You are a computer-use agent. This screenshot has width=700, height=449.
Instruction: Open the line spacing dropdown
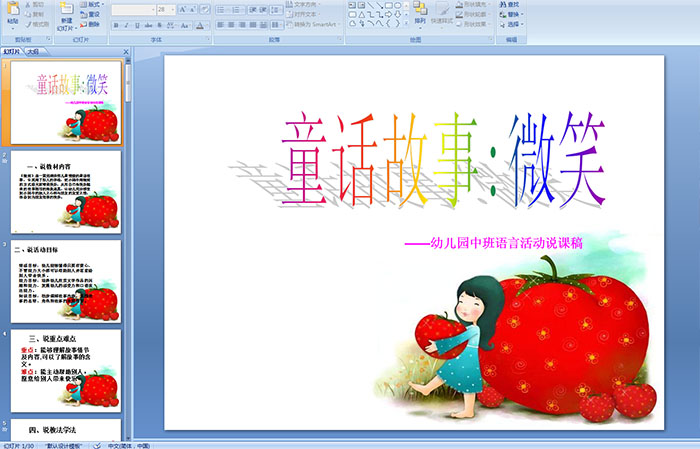tap(277, 9)
